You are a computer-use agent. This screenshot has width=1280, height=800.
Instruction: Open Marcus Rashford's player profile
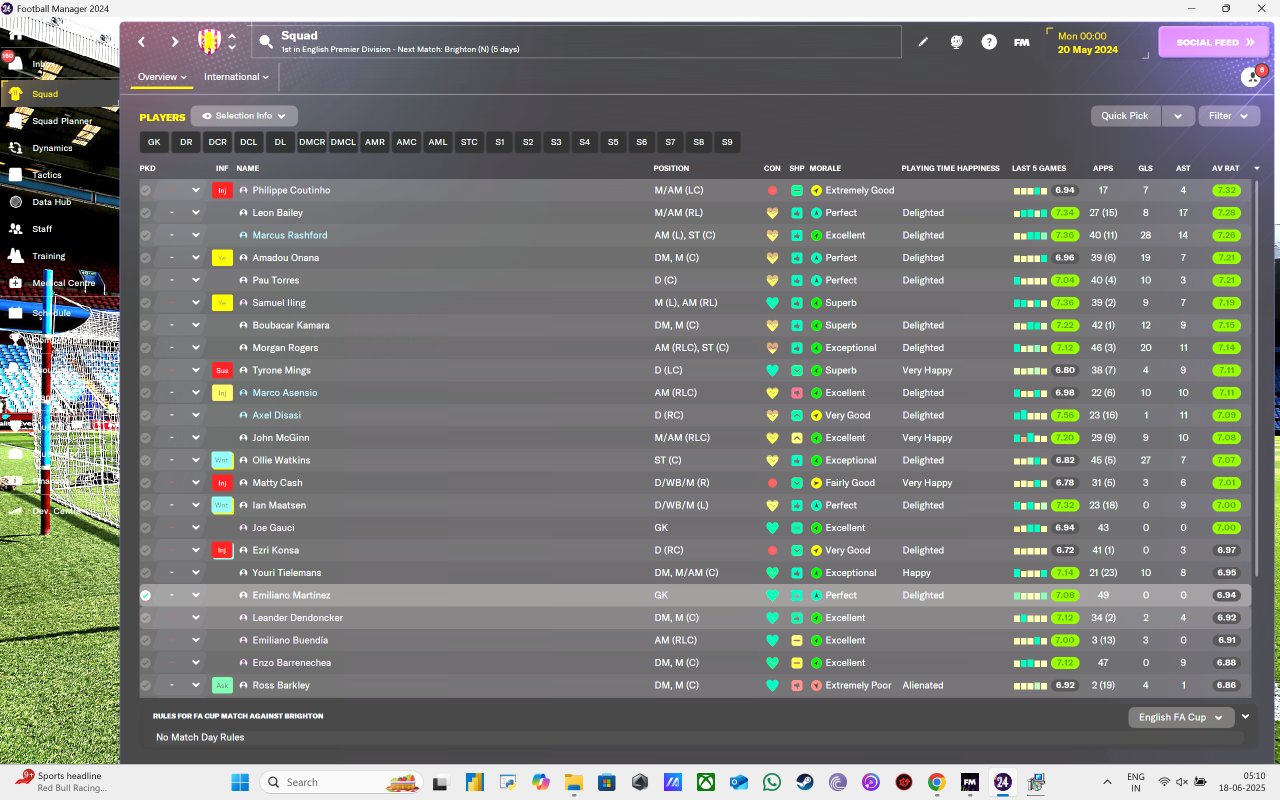tap(289, 236)
